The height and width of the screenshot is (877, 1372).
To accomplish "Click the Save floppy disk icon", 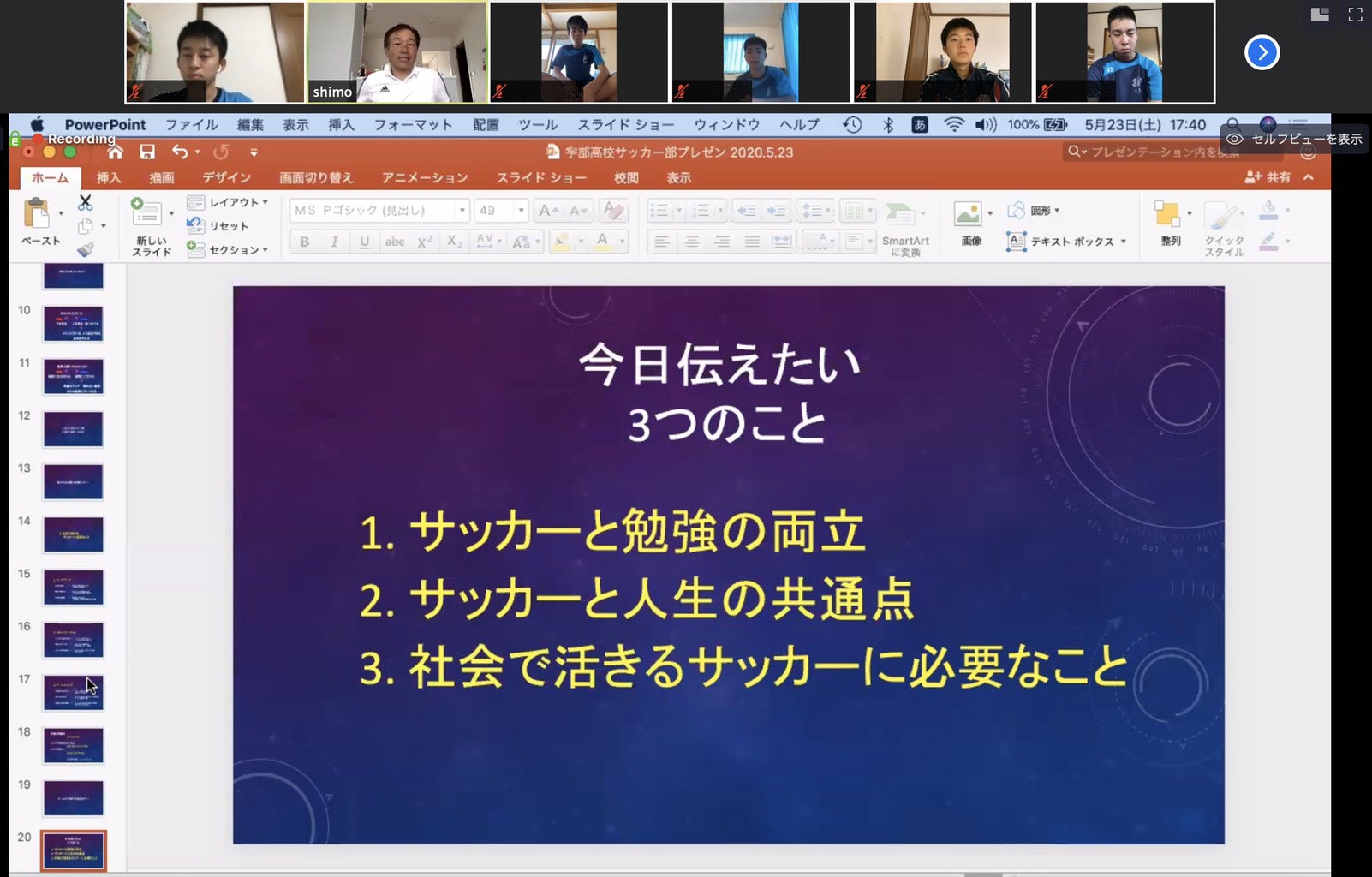I will point(147,152).
